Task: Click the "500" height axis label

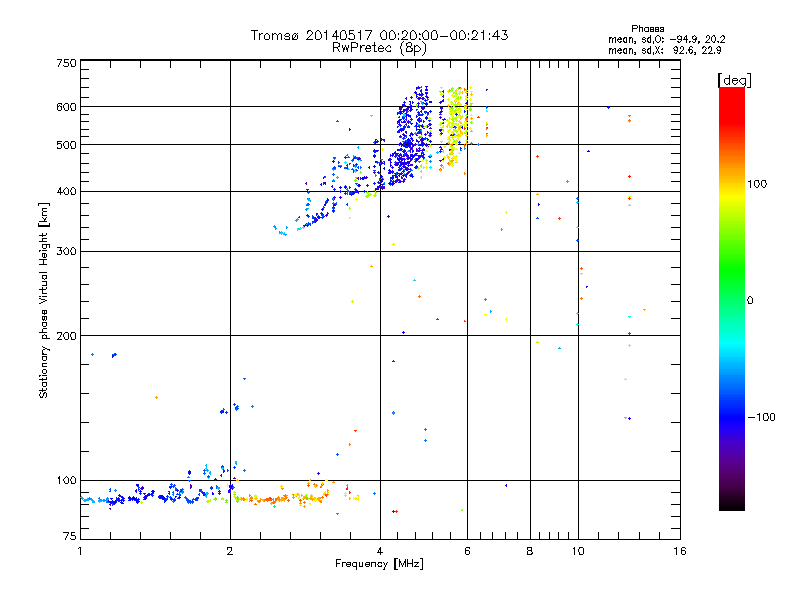Action: point(66,145)
